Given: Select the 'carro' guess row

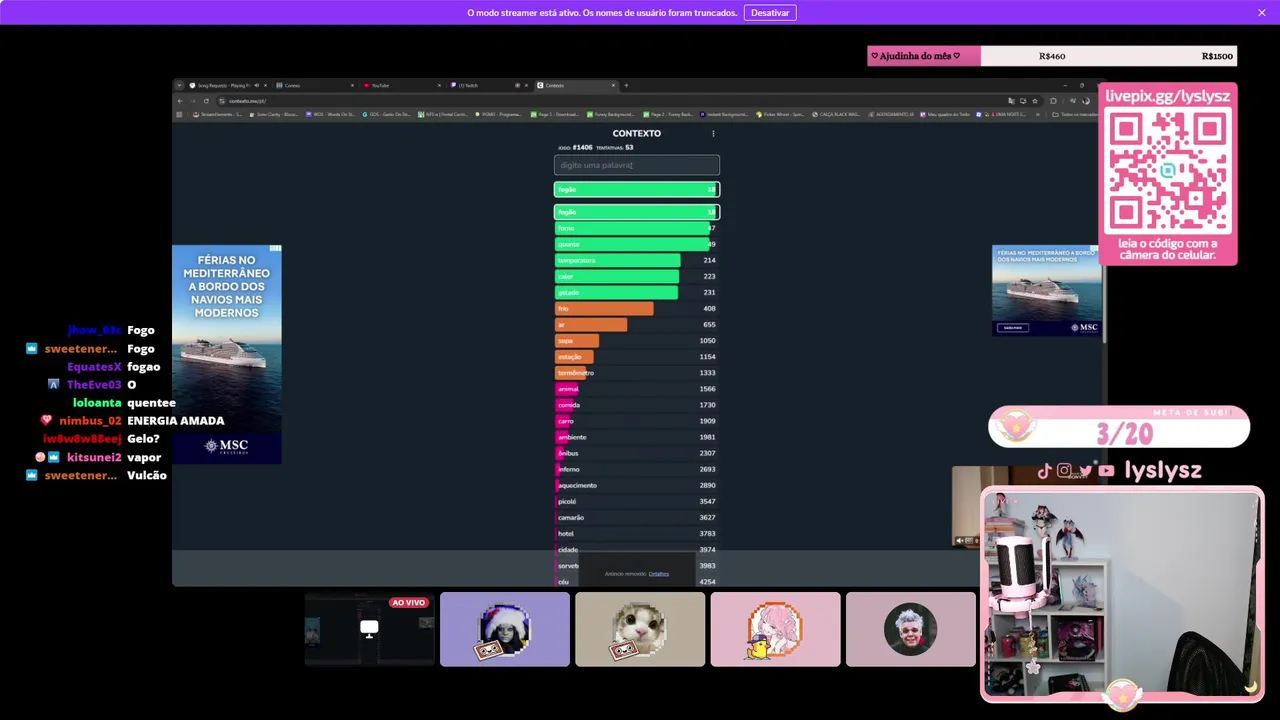Looking at the screenshot, I should [637, 421].
